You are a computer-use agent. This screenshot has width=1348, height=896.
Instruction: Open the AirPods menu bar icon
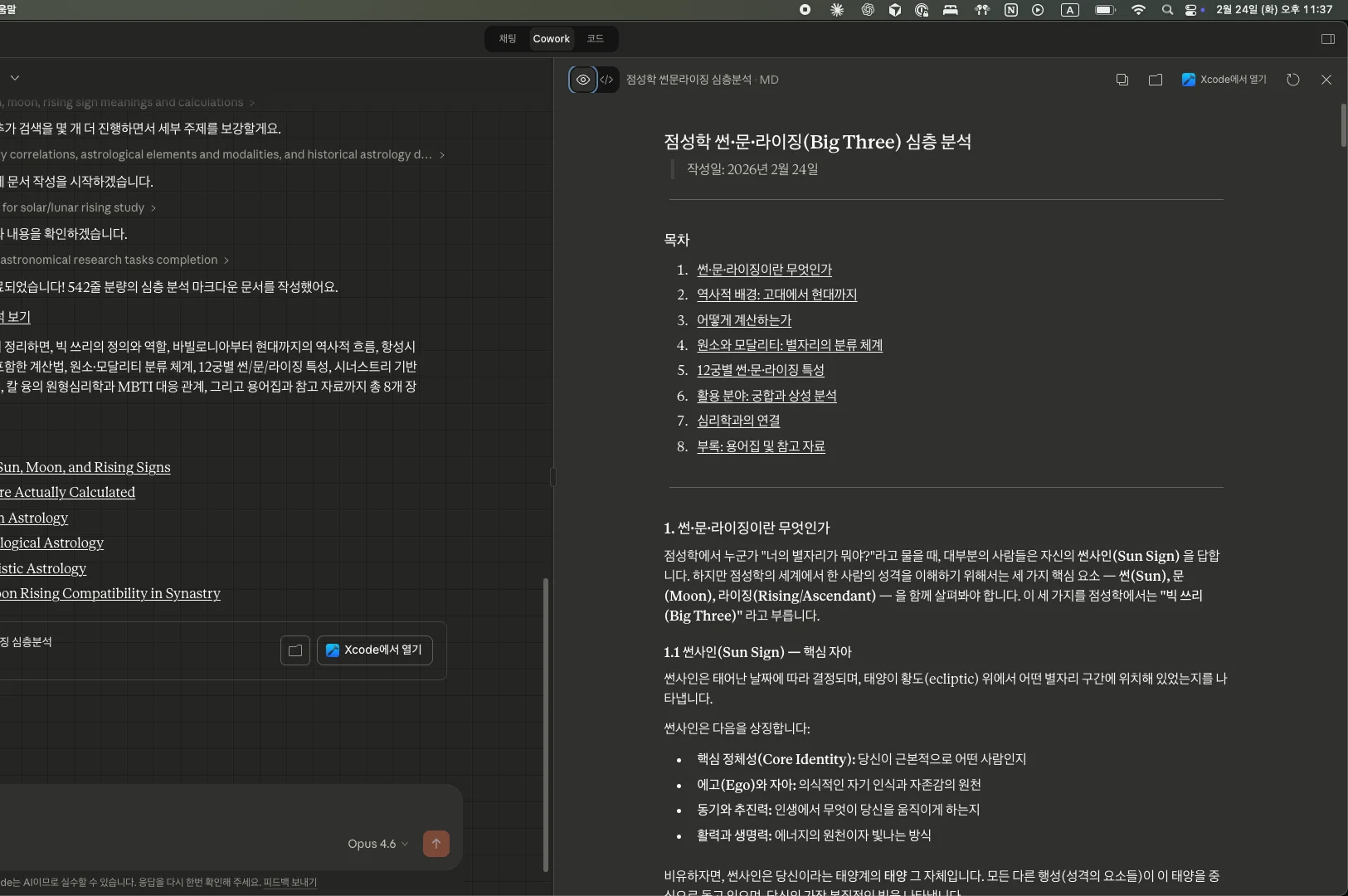[982, 10]
